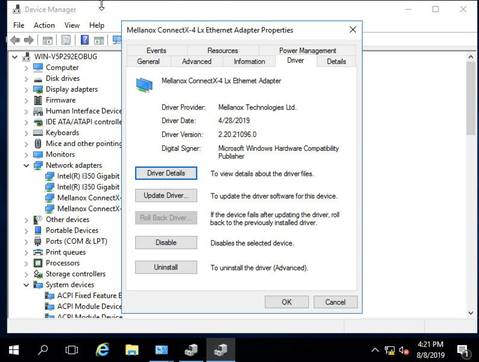Image resolution: width=479 pixels, height=362 pixels.
Task: Click the Storage controllers icon
Action: (38, 274)
